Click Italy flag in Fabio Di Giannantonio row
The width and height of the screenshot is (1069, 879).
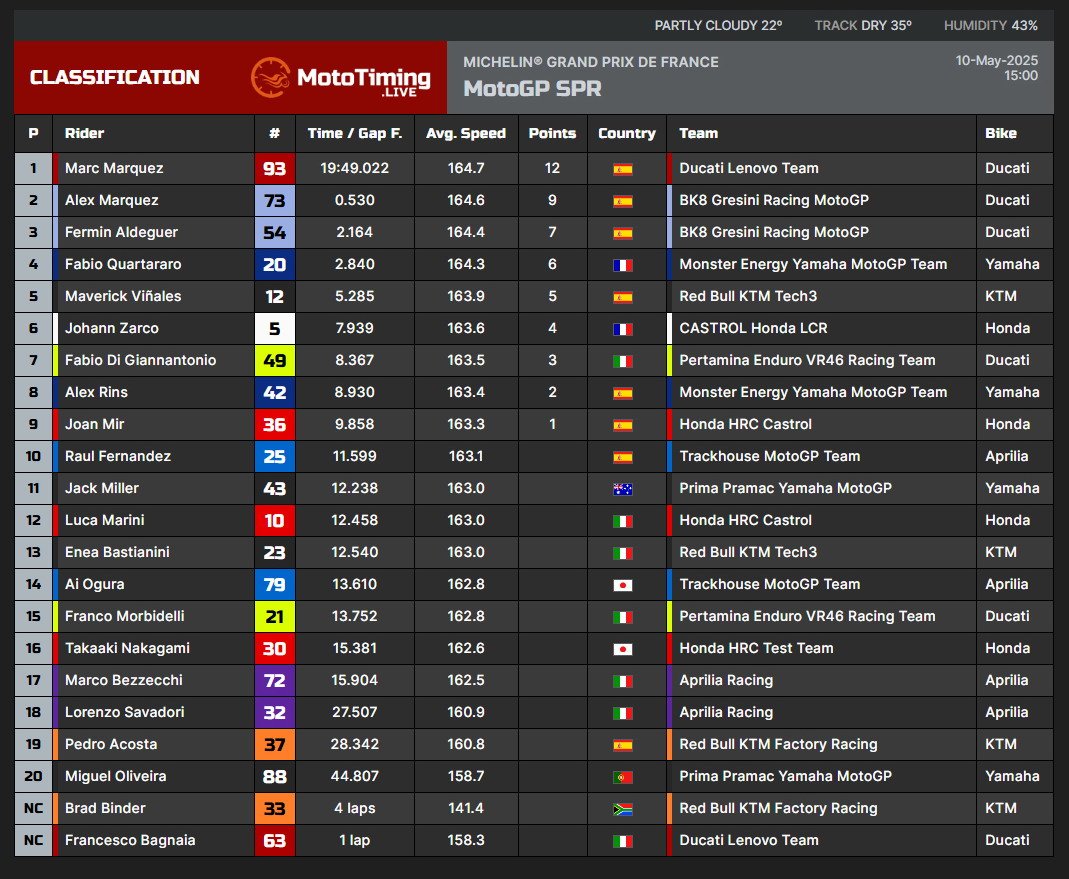(622, 361)
